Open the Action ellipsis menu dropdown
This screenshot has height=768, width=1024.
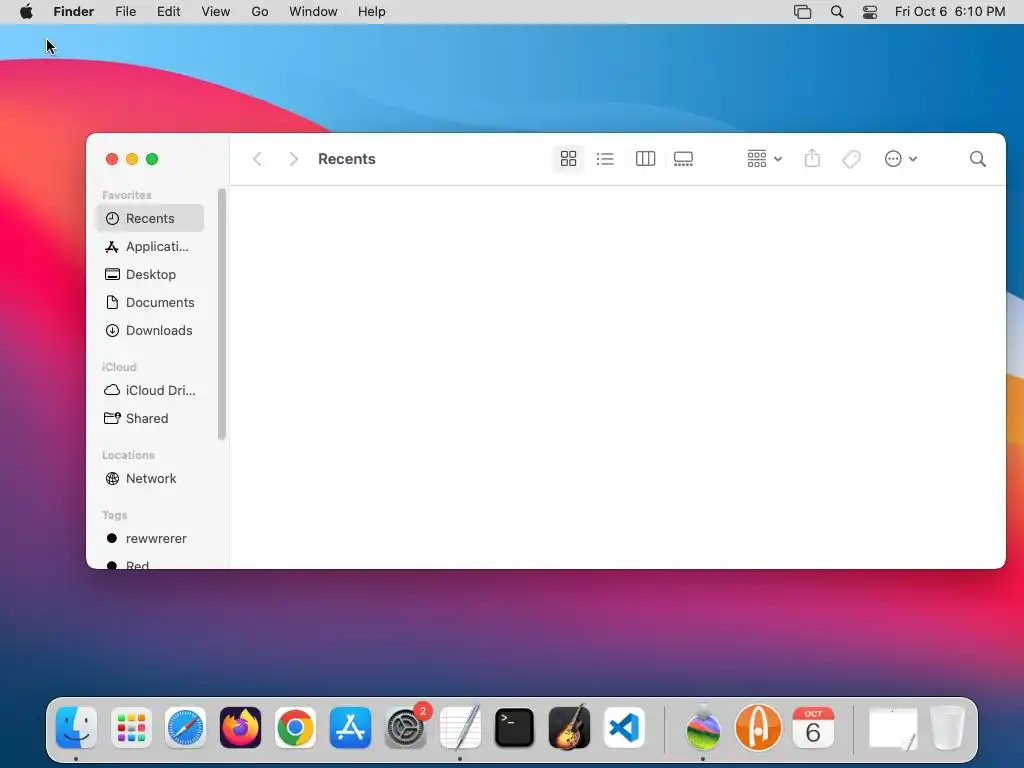click(901, 159)
